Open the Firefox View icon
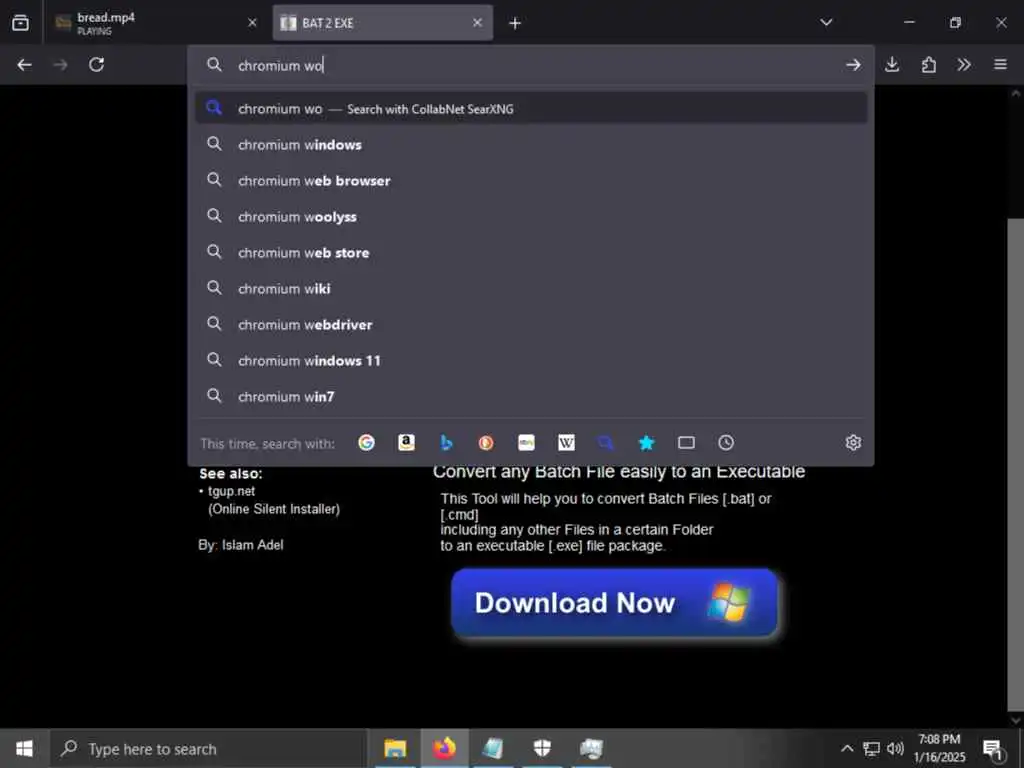The image size is (1024, 768). tap(20, 23)
